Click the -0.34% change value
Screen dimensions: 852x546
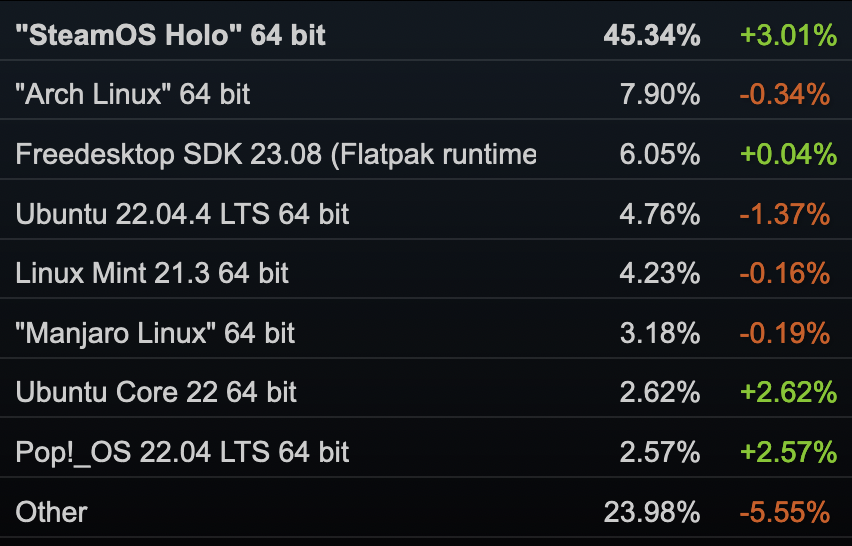pos(785,95)
